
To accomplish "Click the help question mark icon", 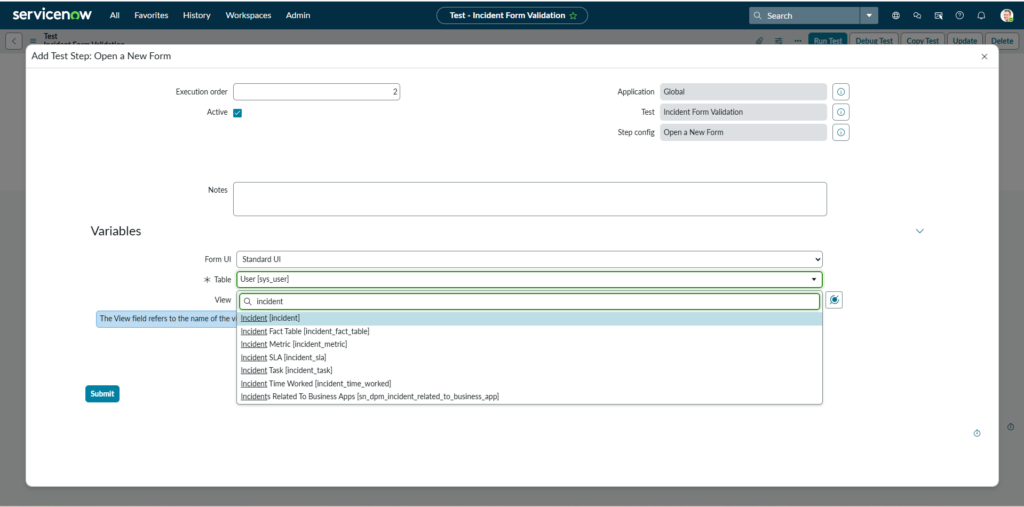I will tap(960, 16).
